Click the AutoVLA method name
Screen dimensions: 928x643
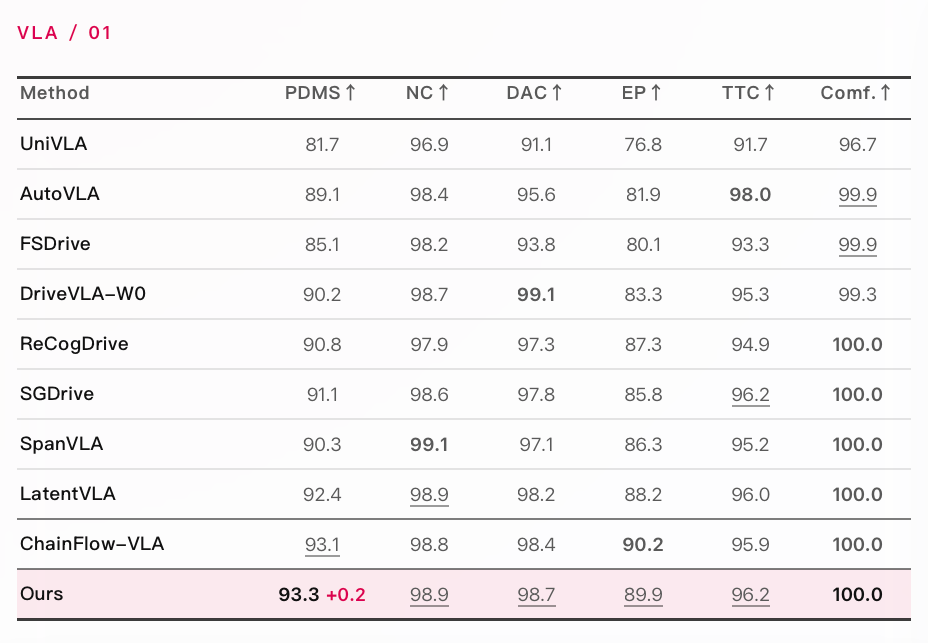click(60, 194)
